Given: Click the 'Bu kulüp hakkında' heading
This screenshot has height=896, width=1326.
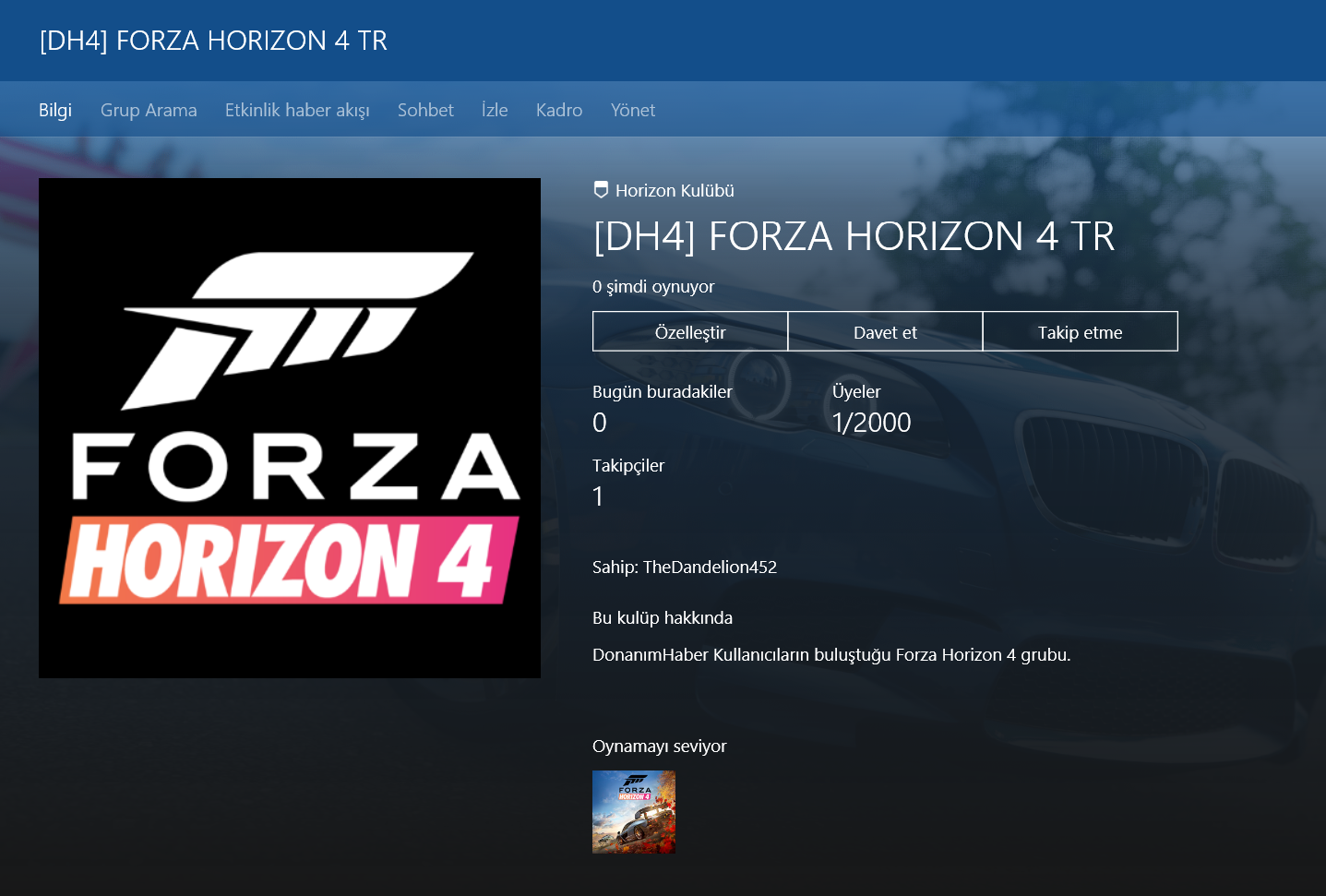Looking at the screenshot, I should coord(663,617).
